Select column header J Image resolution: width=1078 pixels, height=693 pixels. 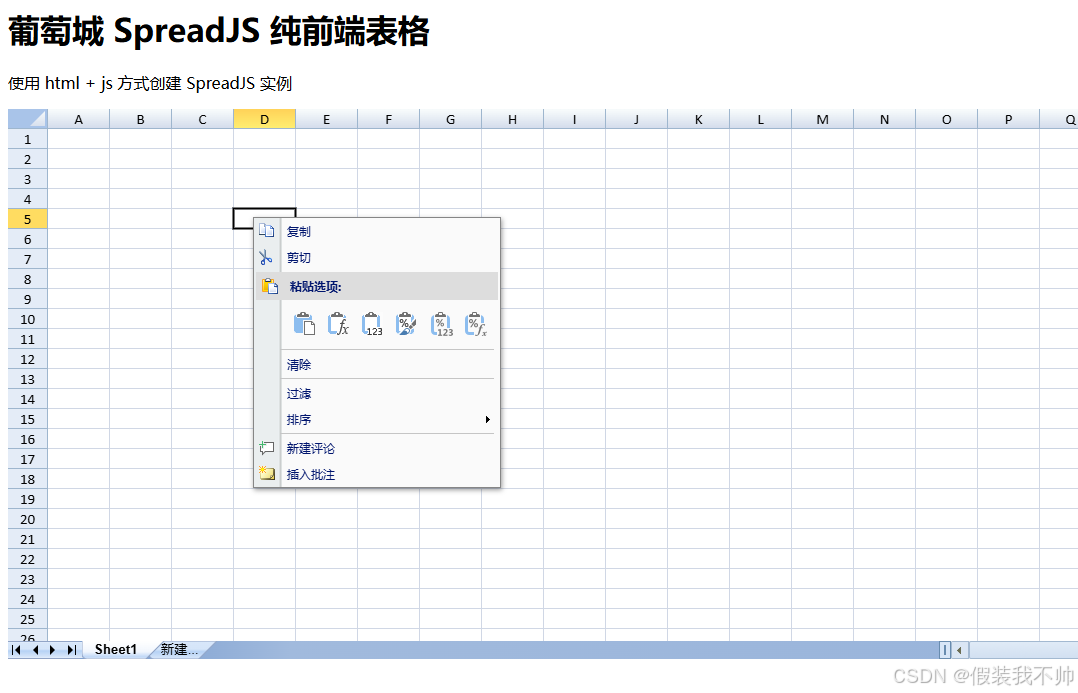point(636,120)
